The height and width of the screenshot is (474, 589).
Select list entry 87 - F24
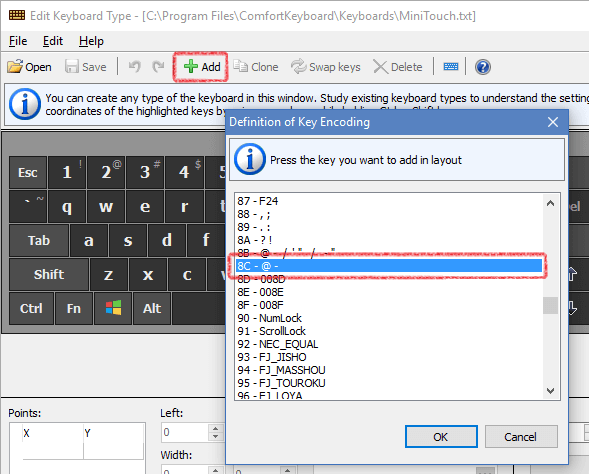[389, 201]
